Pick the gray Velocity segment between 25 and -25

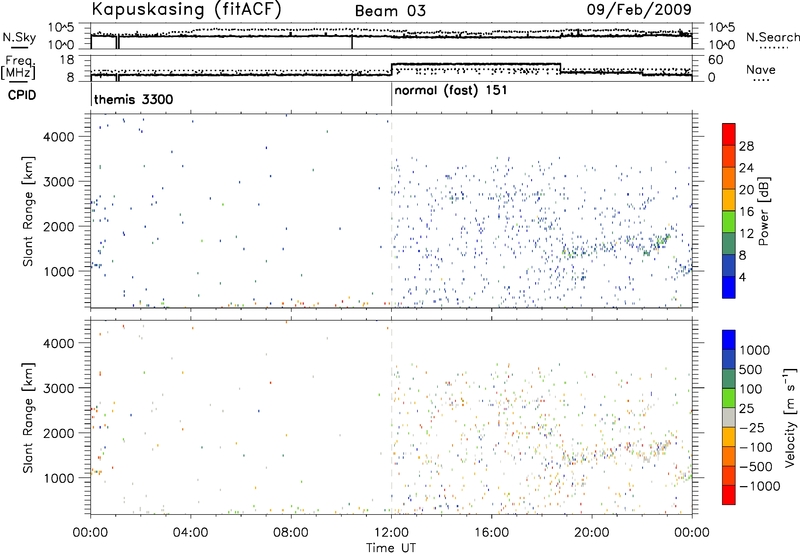(729, 417)
